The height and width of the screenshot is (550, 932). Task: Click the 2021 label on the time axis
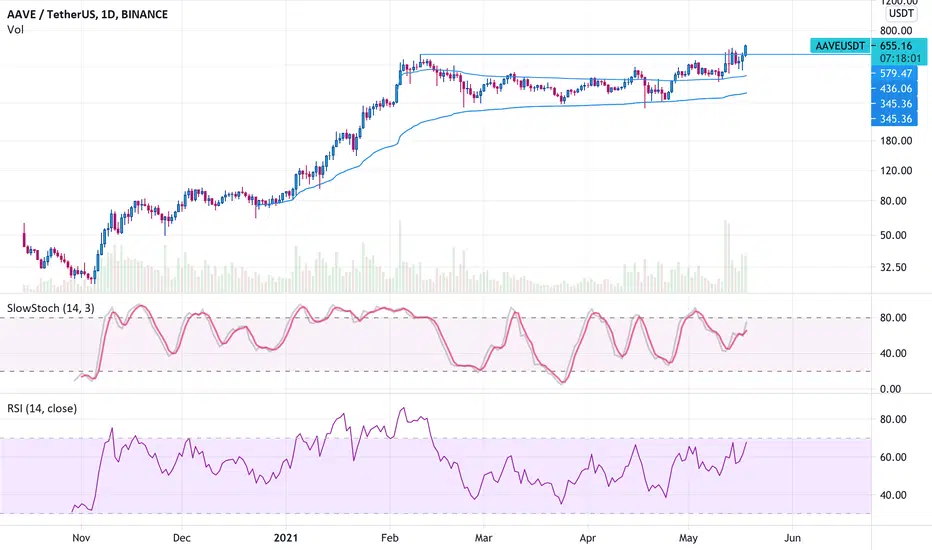286,538
